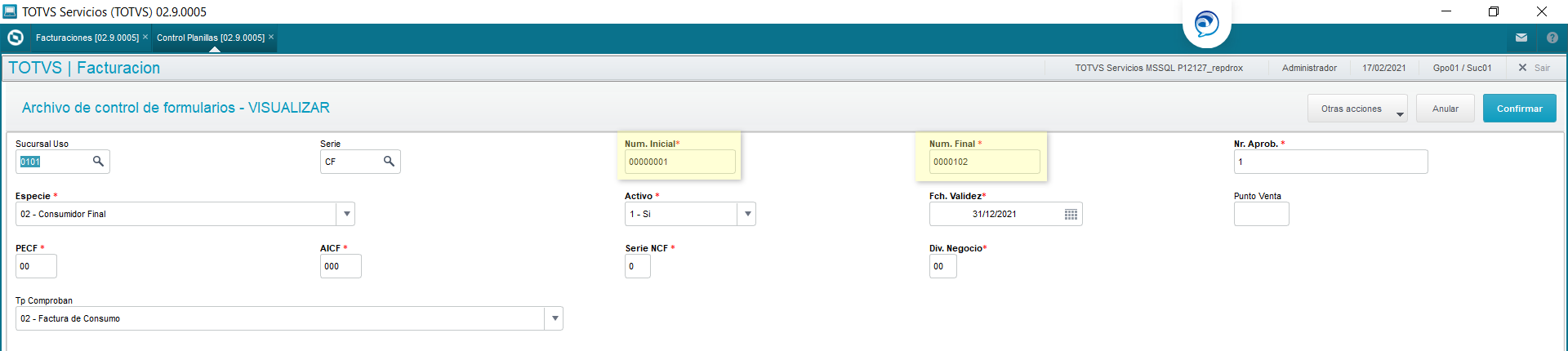Minimize the TOTVS Servicios window

(x=1445, y=11)
